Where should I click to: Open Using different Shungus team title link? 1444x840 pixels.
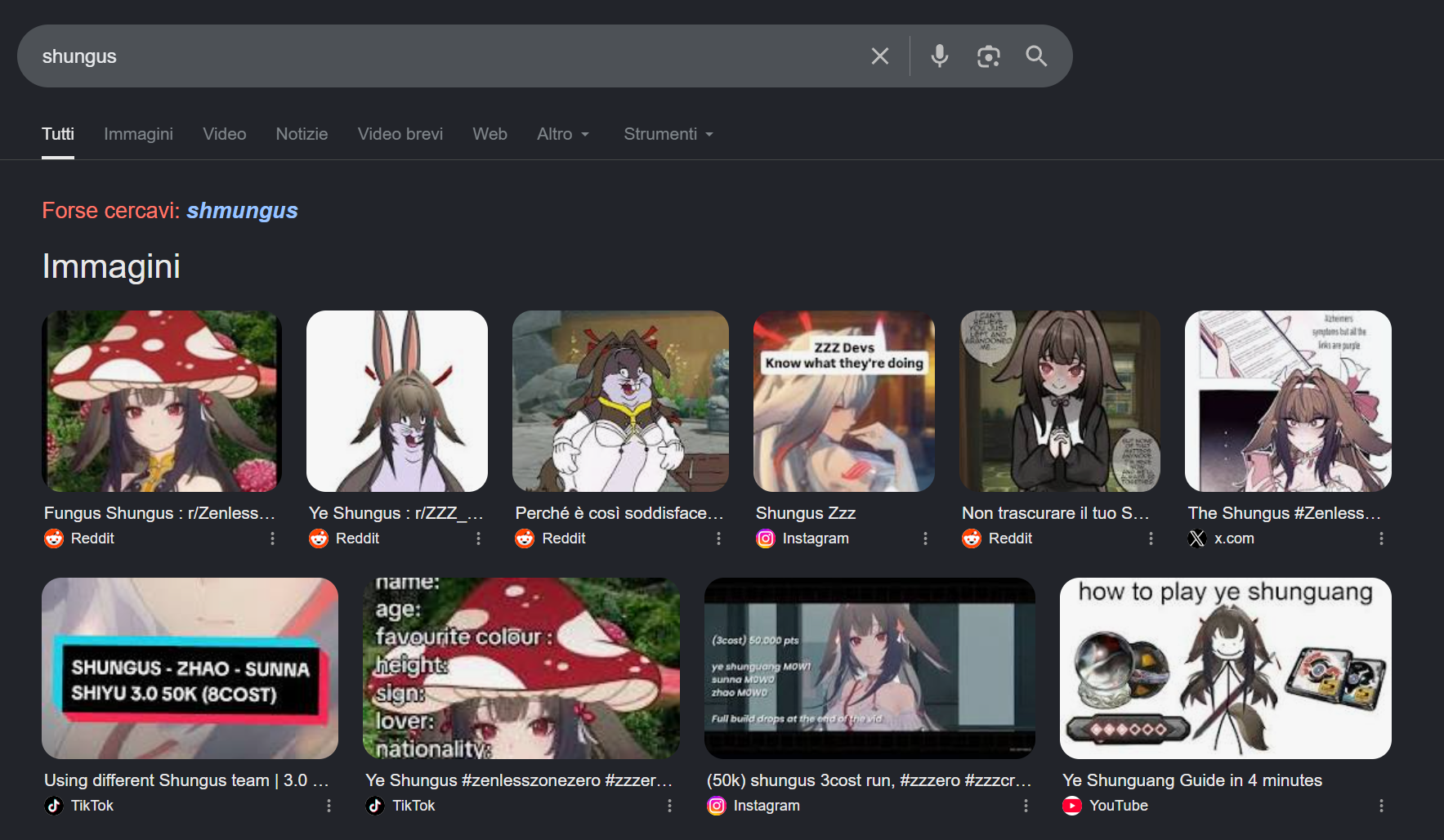[x=186, y=780]
